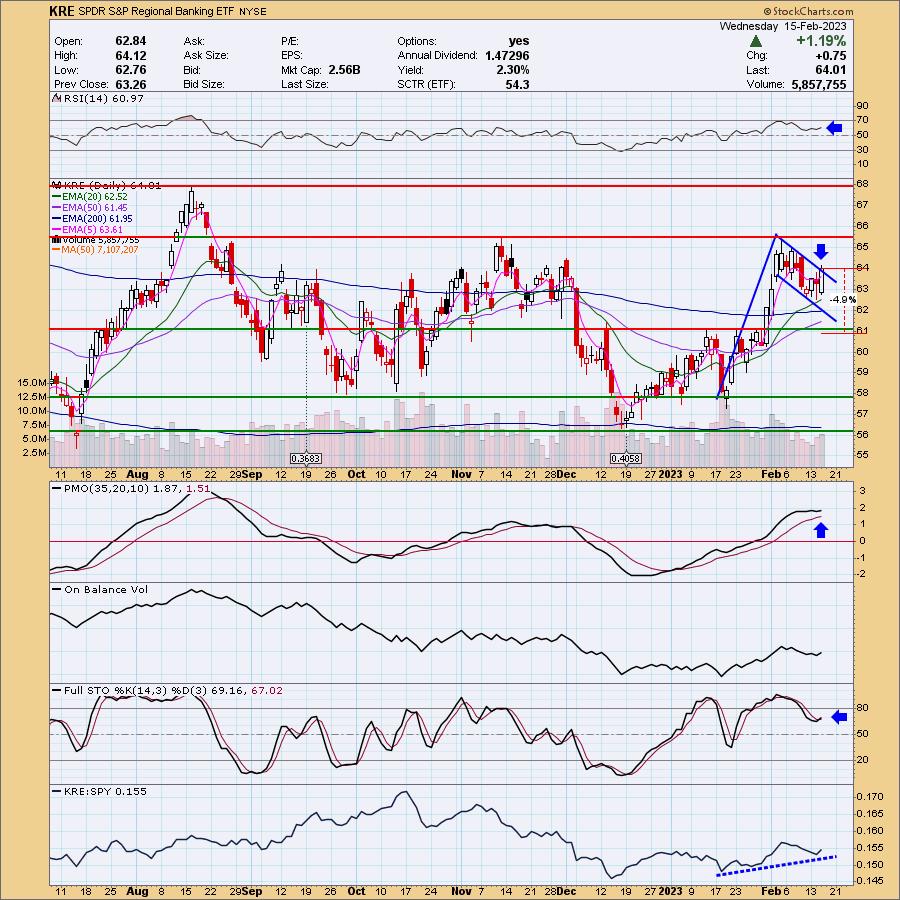Click the 0.3683 volume marker label
The image size is (900, 900).
click(x=306, y=459)
